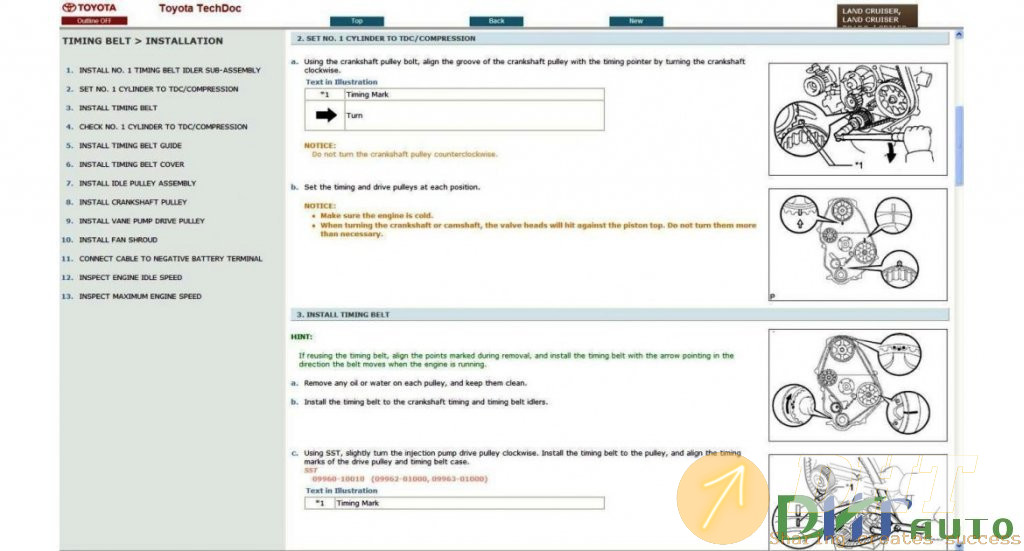Click the vertical scrollbar thumb

(959, 145)
